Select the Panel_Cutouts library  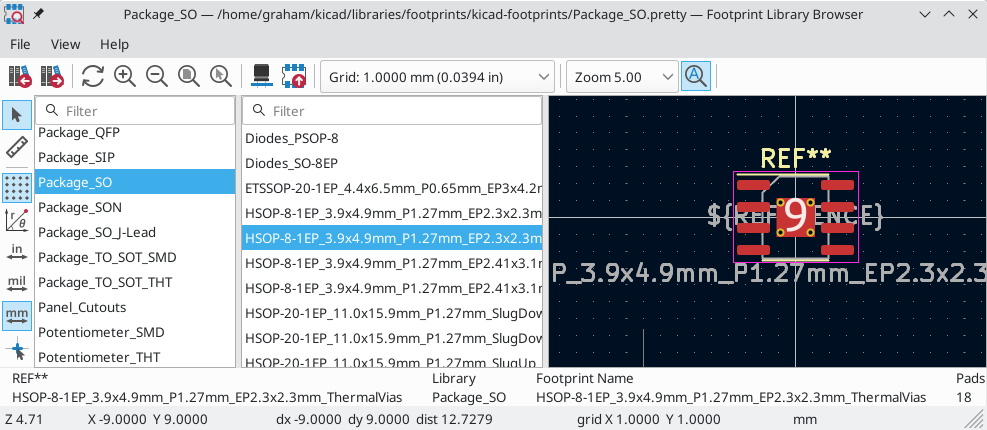pos(135,307)
